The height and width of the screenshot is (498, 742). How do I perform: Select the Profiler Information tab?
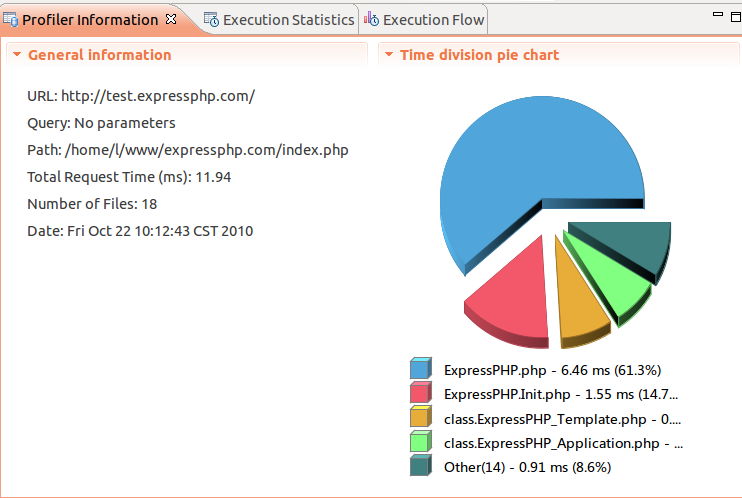click(x=90, y=20)
